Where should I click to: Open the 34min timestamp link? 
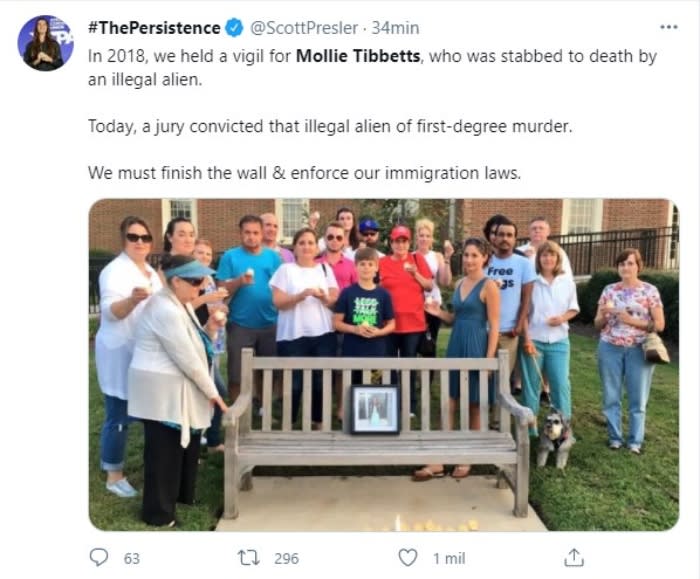pyautogui.click(x=396, y=28)
